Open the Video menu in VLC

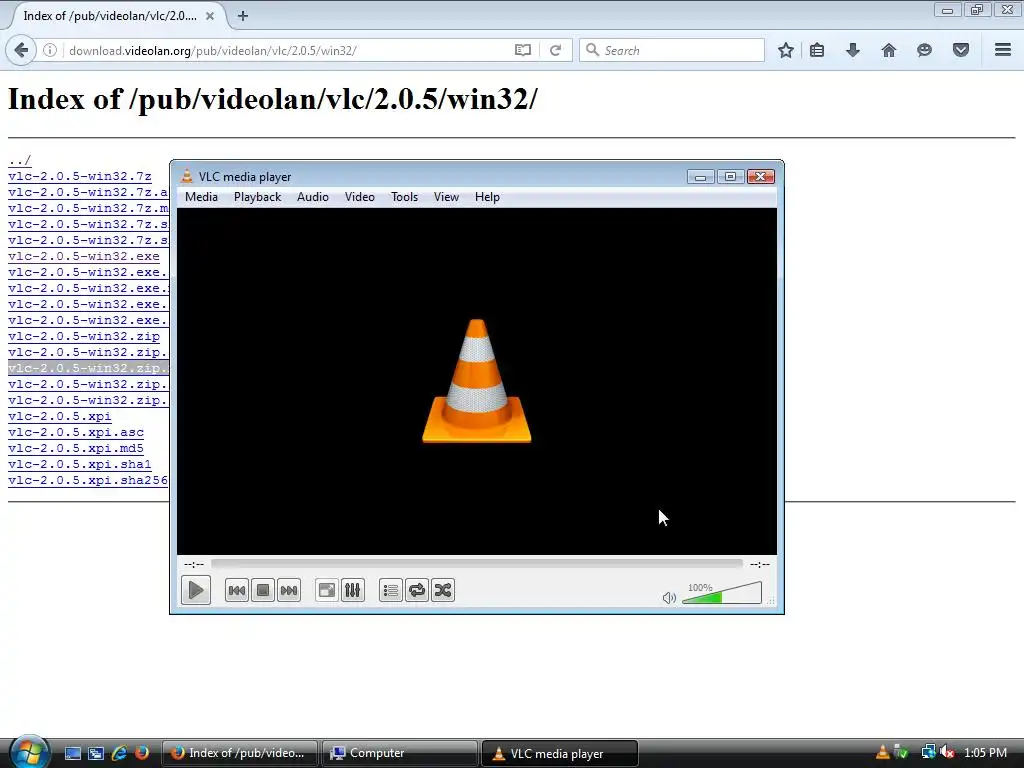click(x=360, y=197)
